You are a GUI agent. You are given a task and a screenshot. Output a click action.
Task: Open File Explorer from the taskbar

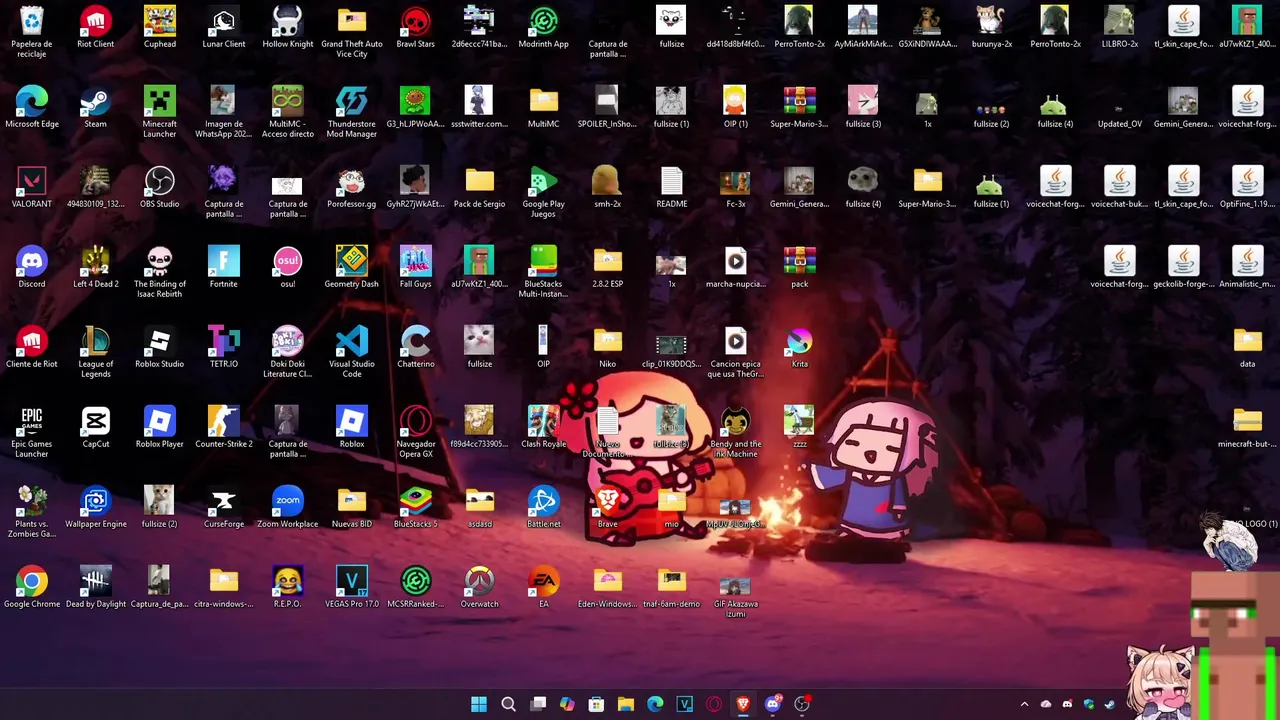click(x=626, y=704)
